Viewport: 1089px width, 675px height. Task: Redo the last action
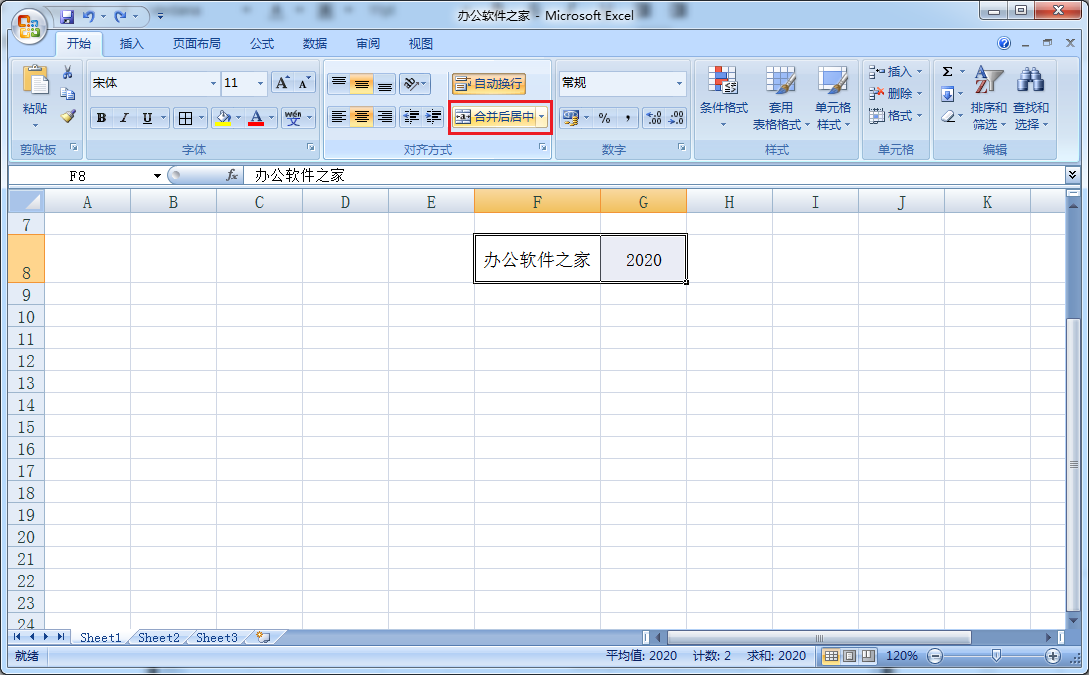click(120, 16)
